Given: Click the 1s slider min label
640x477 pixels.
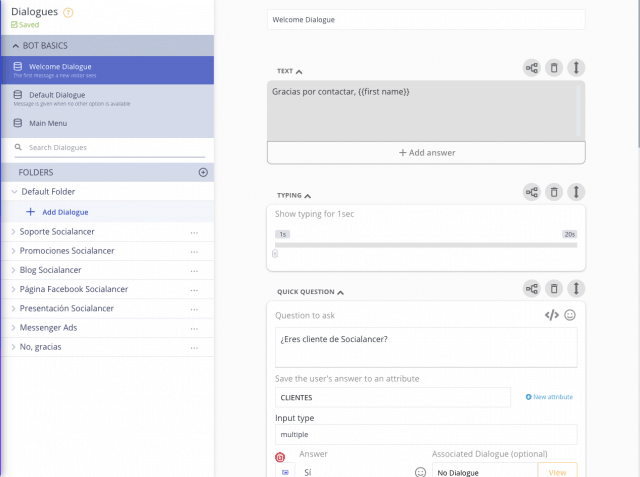Looking at the screenshot, I should [282, 234].
